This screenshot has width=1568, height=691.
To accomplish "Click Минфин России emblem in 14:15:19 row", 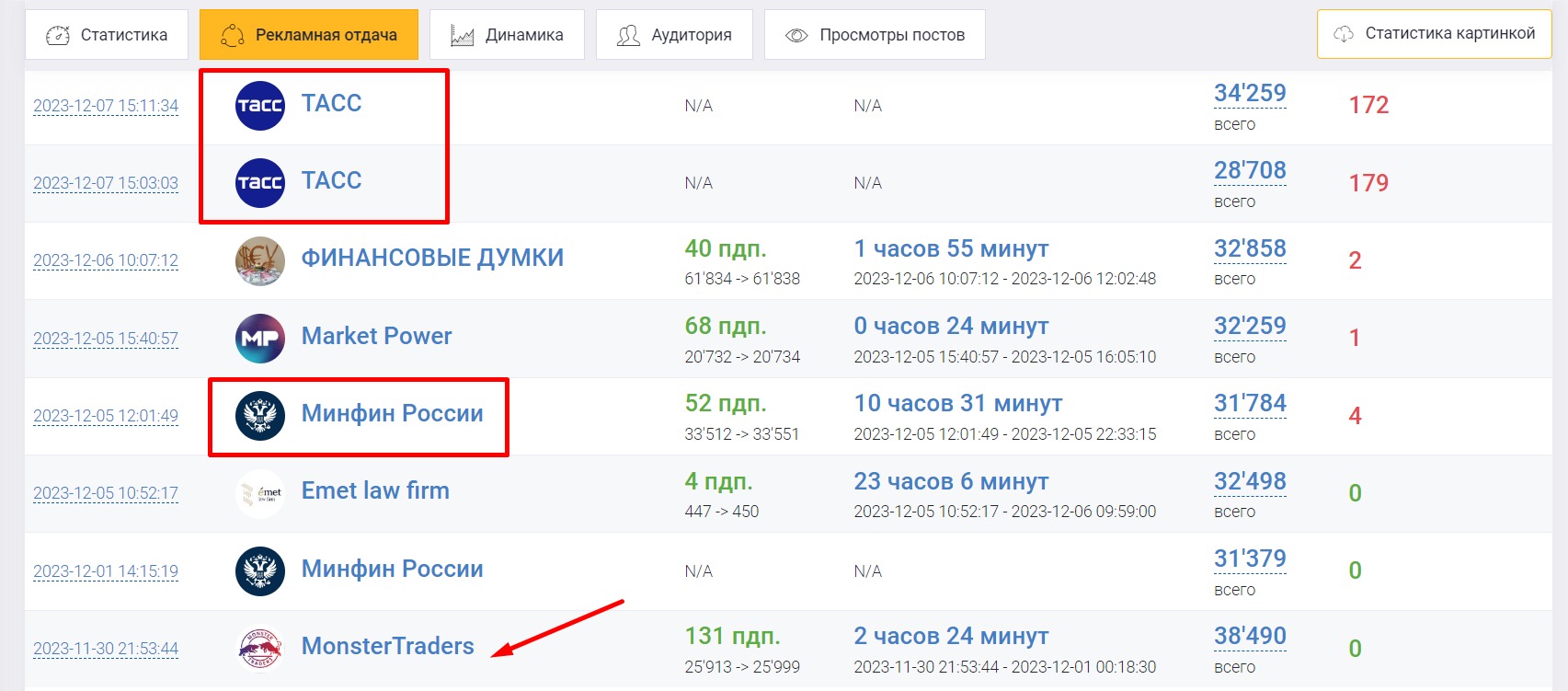I will [260, 571].
